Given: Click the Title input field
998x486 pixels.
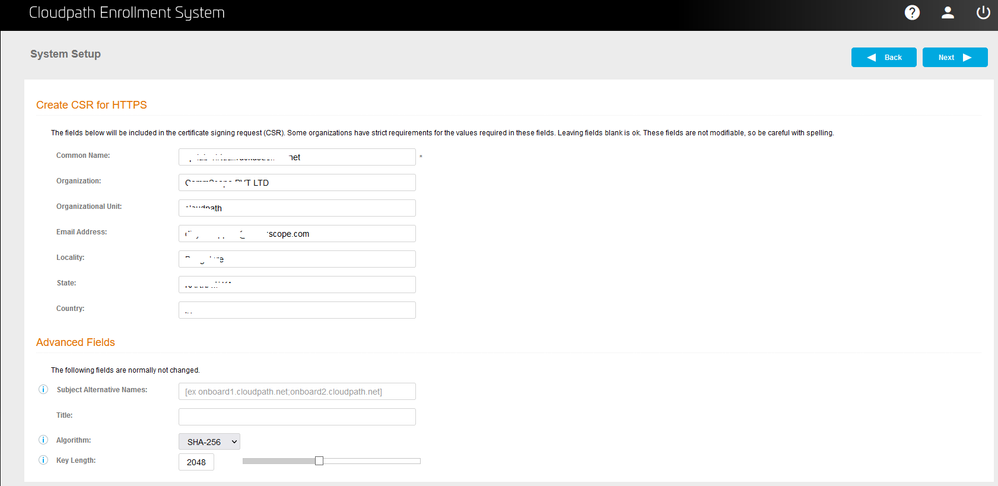Looking at the screenshot, I should 297,416.
